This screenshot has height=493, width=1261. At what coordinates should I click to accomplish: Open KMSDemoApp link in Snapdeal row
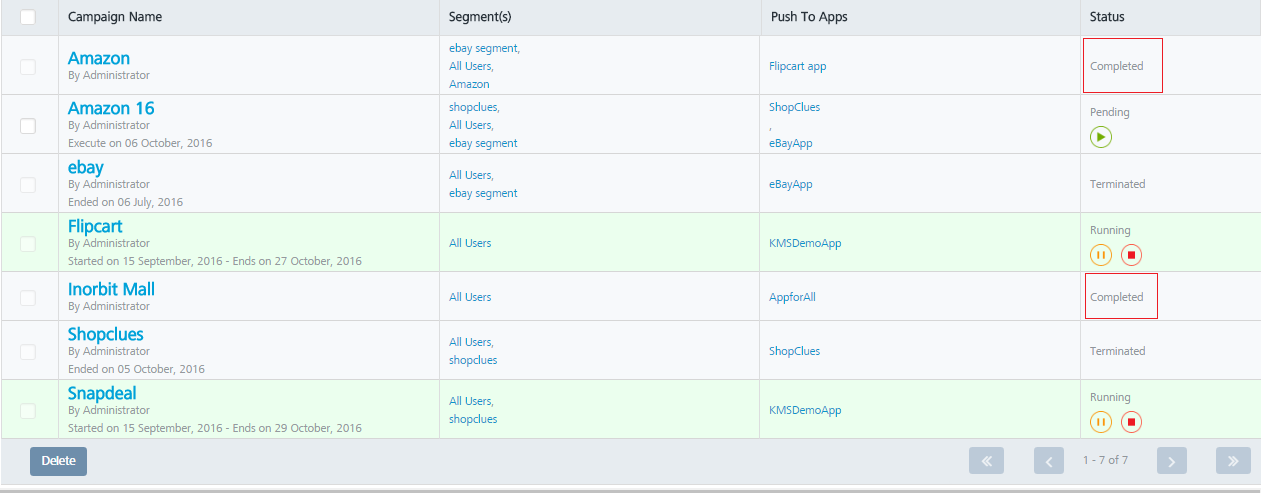tap(805, 410)
